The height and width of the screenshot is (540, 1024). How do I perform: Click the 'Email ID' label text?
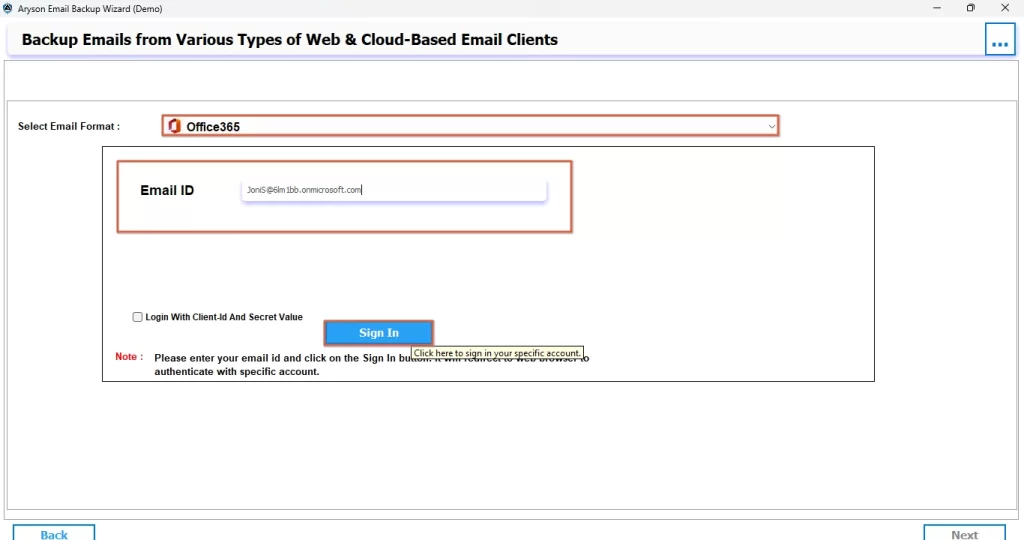[x=167, y=190]
